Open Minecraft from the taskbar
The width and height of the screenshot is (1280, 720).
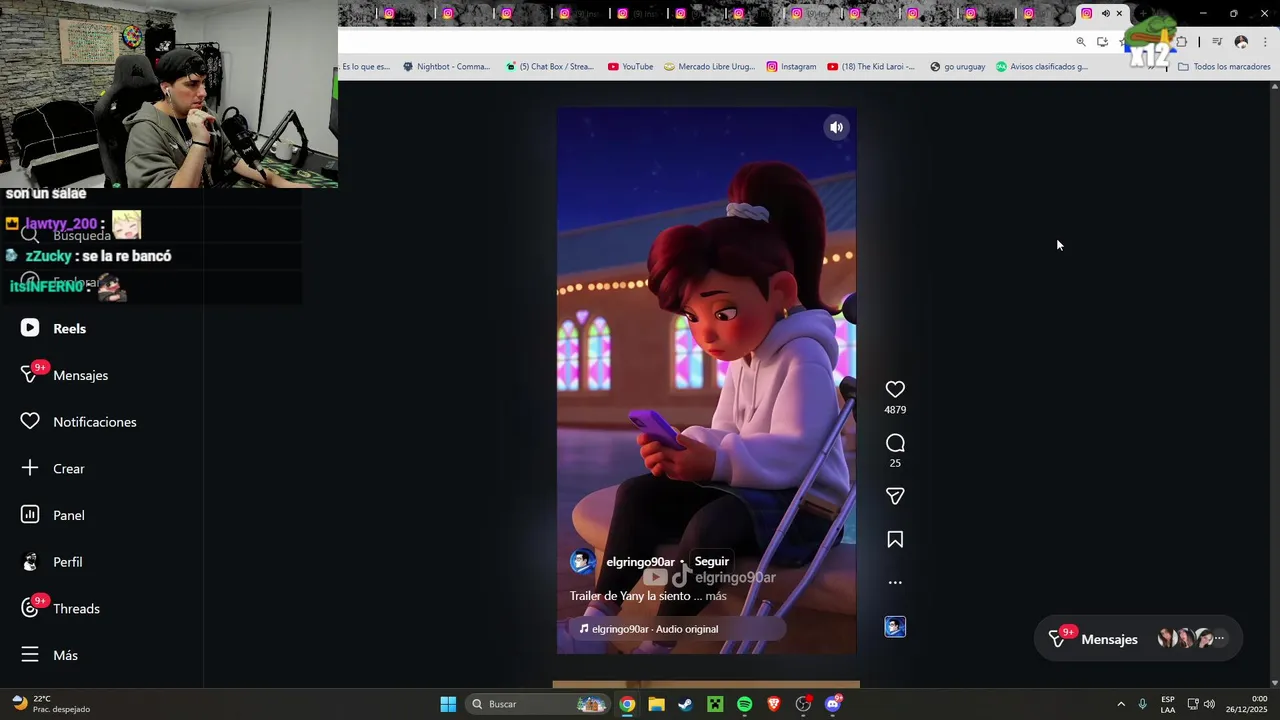tap(715, 704)
